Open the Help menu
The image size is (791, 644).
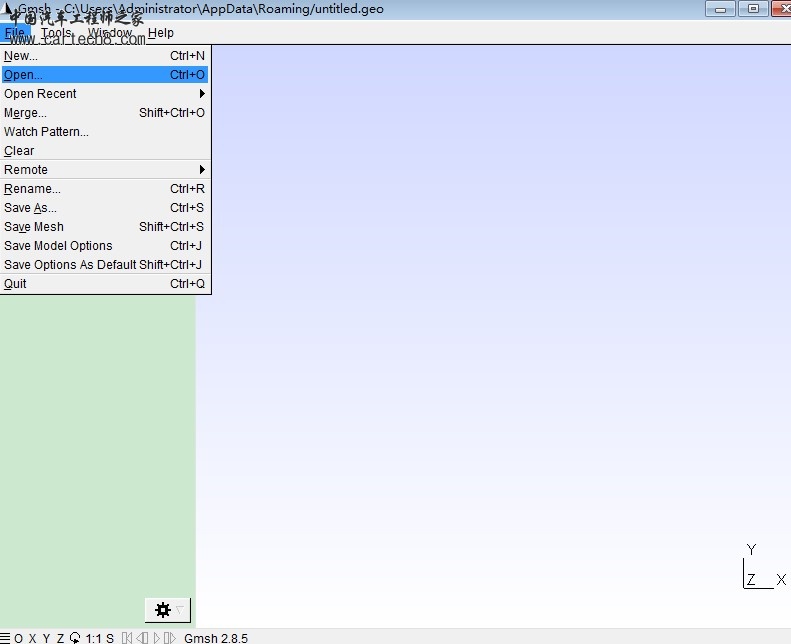pos(160,33)
